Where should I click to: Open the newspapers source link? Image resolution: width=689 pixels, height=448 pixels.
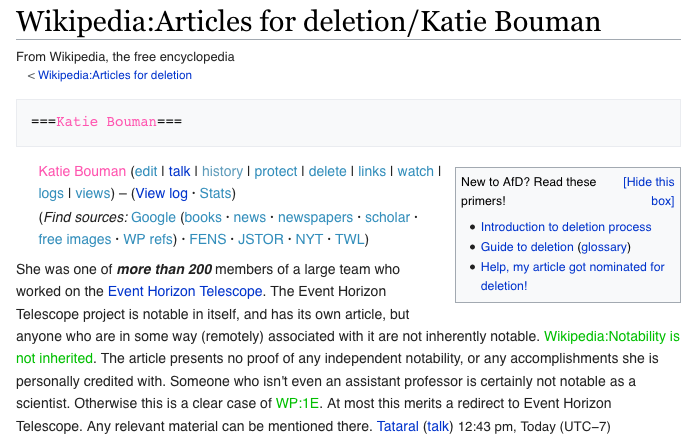pyautogui.click(x=315, y=217)
